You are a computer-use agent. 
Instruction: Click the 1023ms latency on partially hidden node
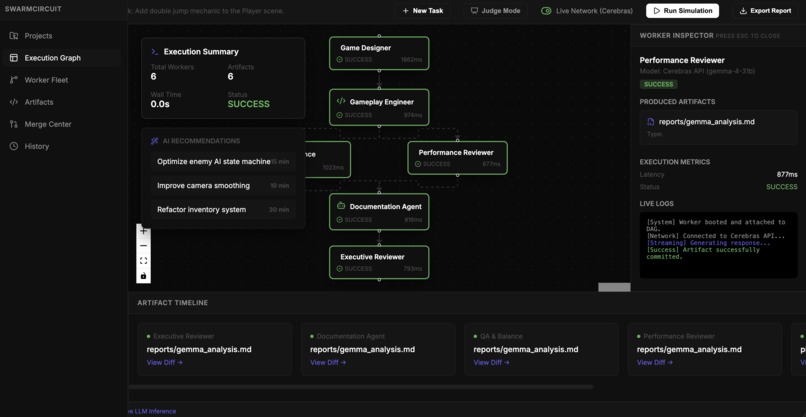point(333,167)
